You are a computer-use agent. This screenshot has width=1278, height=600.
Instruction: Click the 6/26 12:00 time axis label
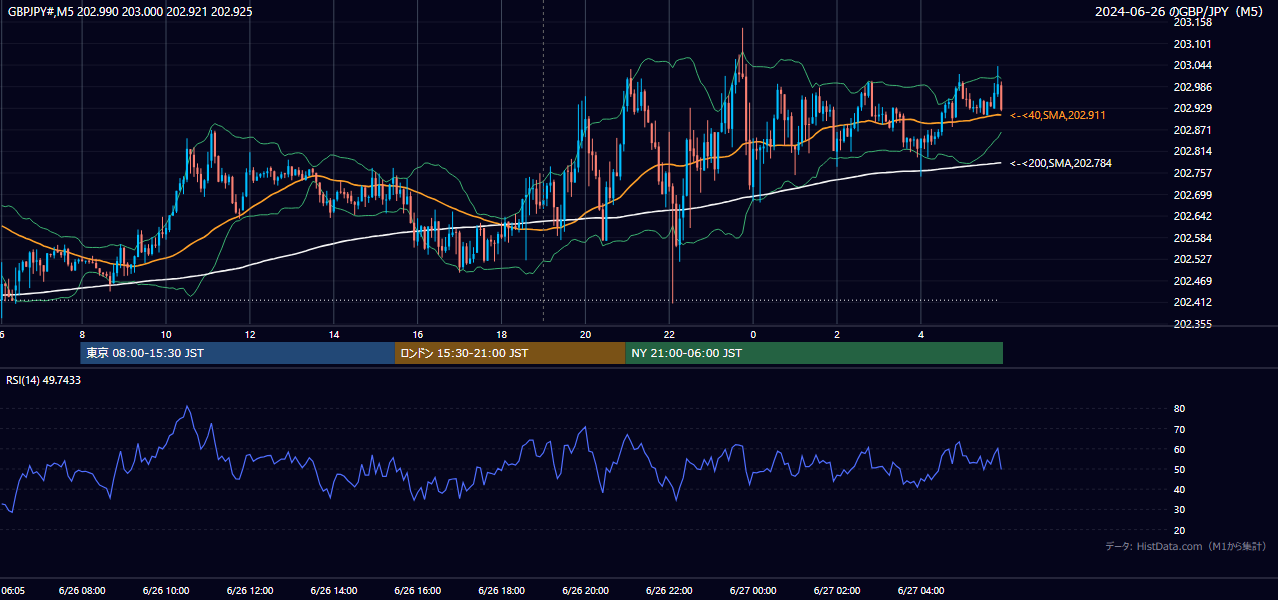pyautogui.click(x=250, y=591)
